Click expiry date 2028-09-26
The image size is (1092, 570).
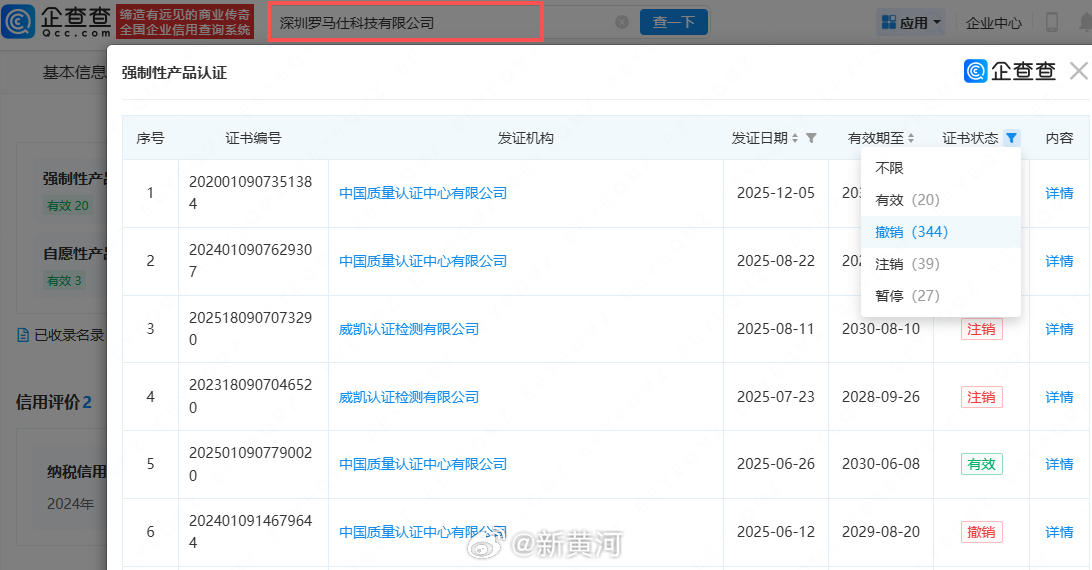point(881,397)
